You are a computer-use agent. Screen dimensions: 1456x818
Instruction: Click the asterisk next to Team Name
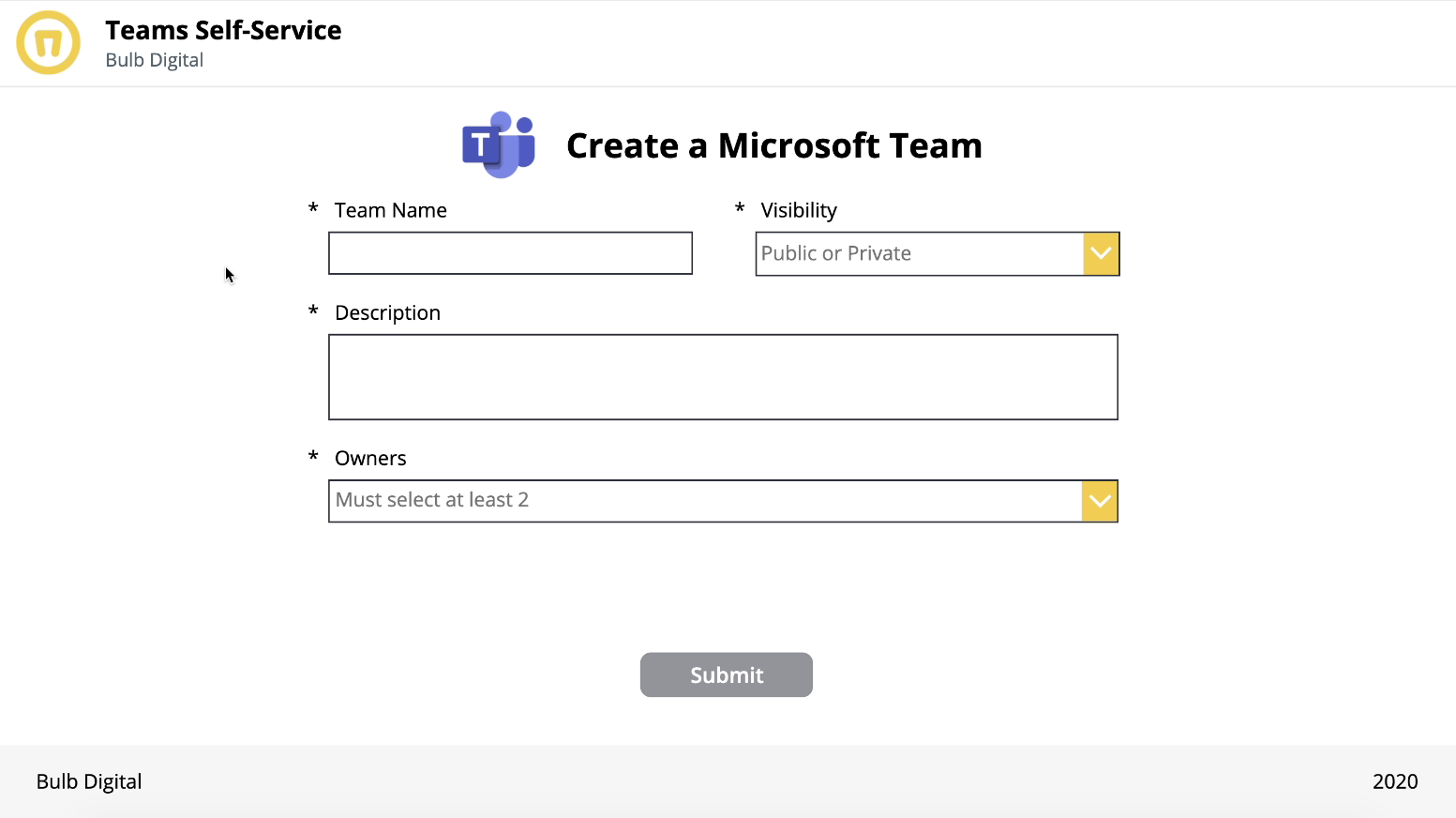(312, 210)
